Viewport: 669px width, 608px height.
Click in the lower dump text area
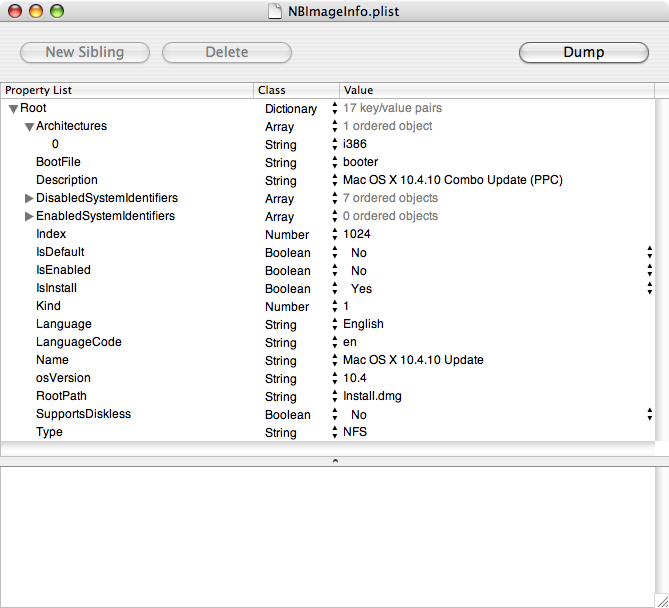pyautogui.click(x=328, y=536)
